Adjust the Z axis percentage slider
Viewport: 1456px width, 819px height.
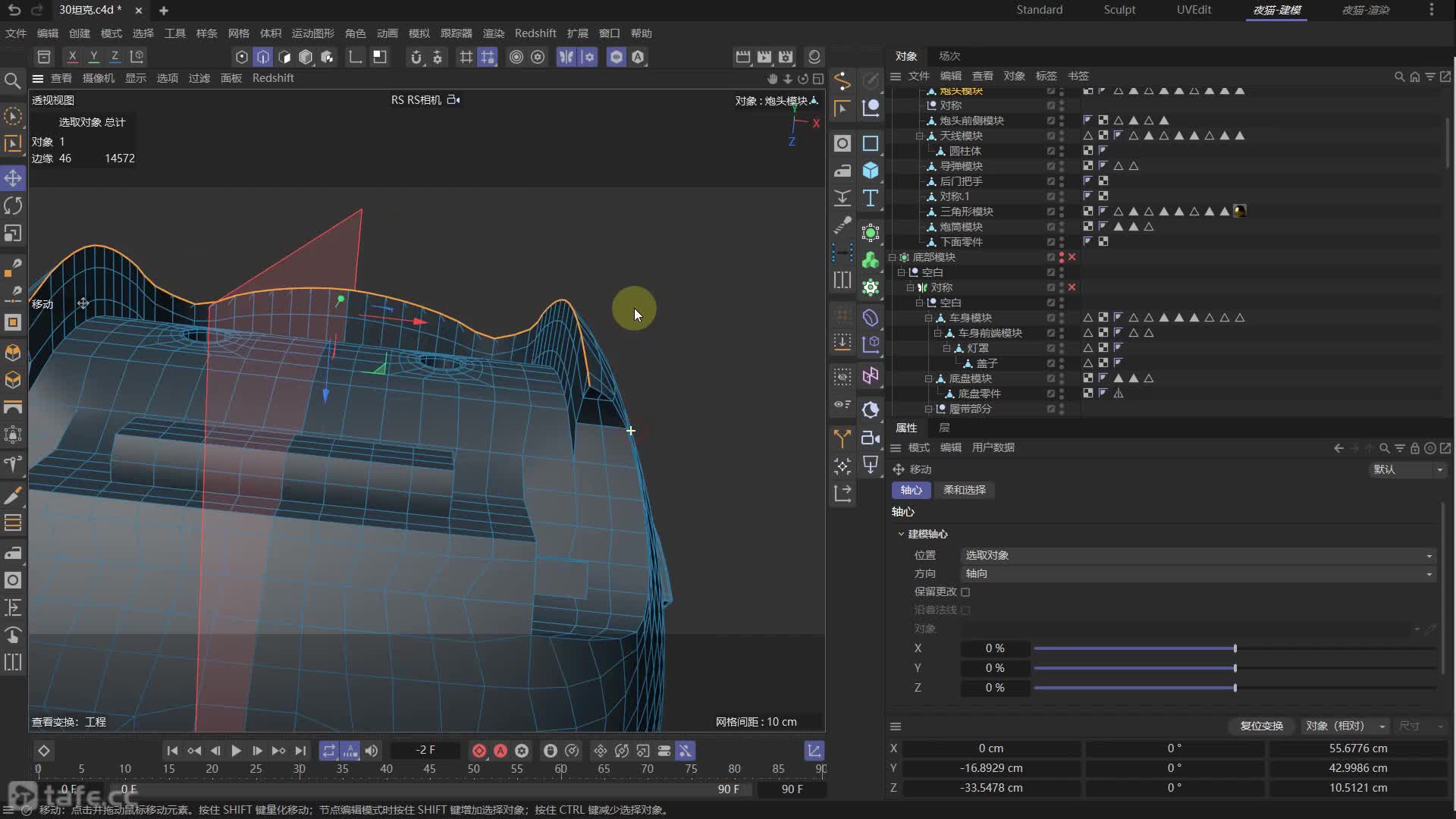[1235, 689]
